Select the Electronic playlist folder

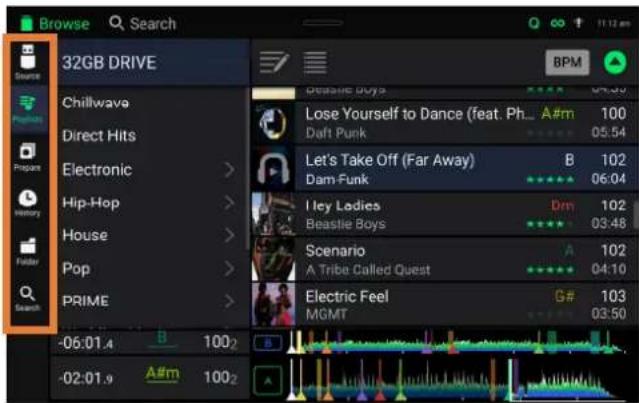click(x=97, y=170)
